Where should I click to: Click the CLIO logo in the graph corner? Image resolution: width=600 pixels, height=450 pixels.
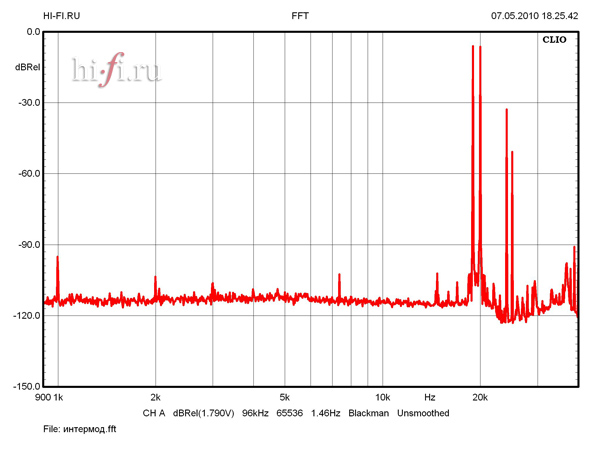click(x=553, y=42)
